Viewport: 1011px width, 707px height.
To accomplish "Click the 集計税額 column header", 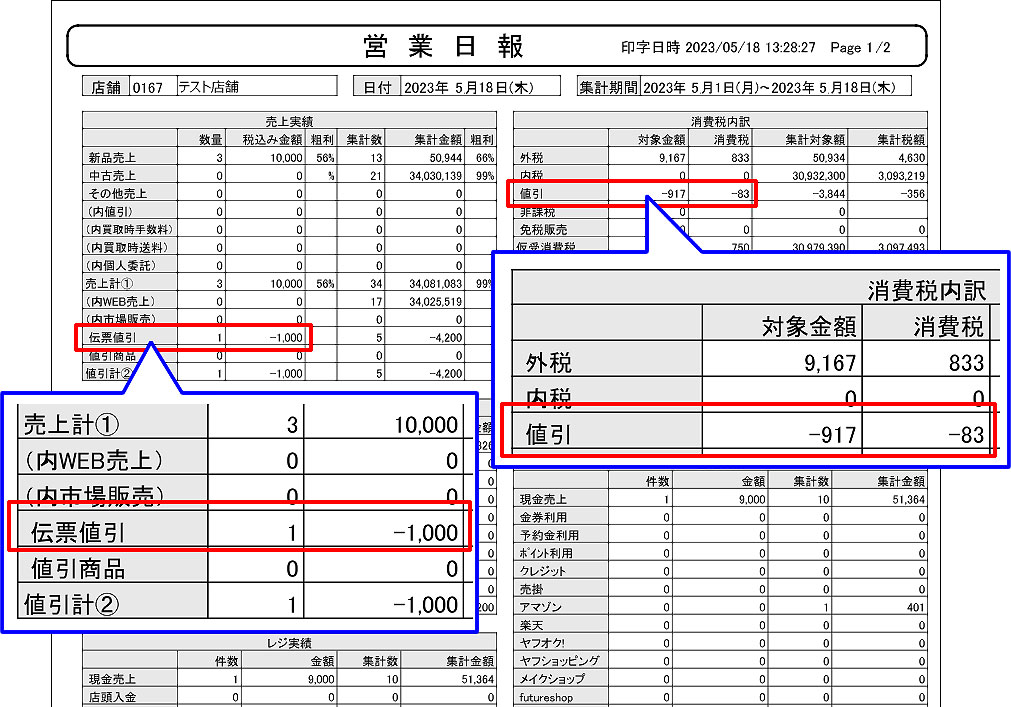I will (901, 139).
